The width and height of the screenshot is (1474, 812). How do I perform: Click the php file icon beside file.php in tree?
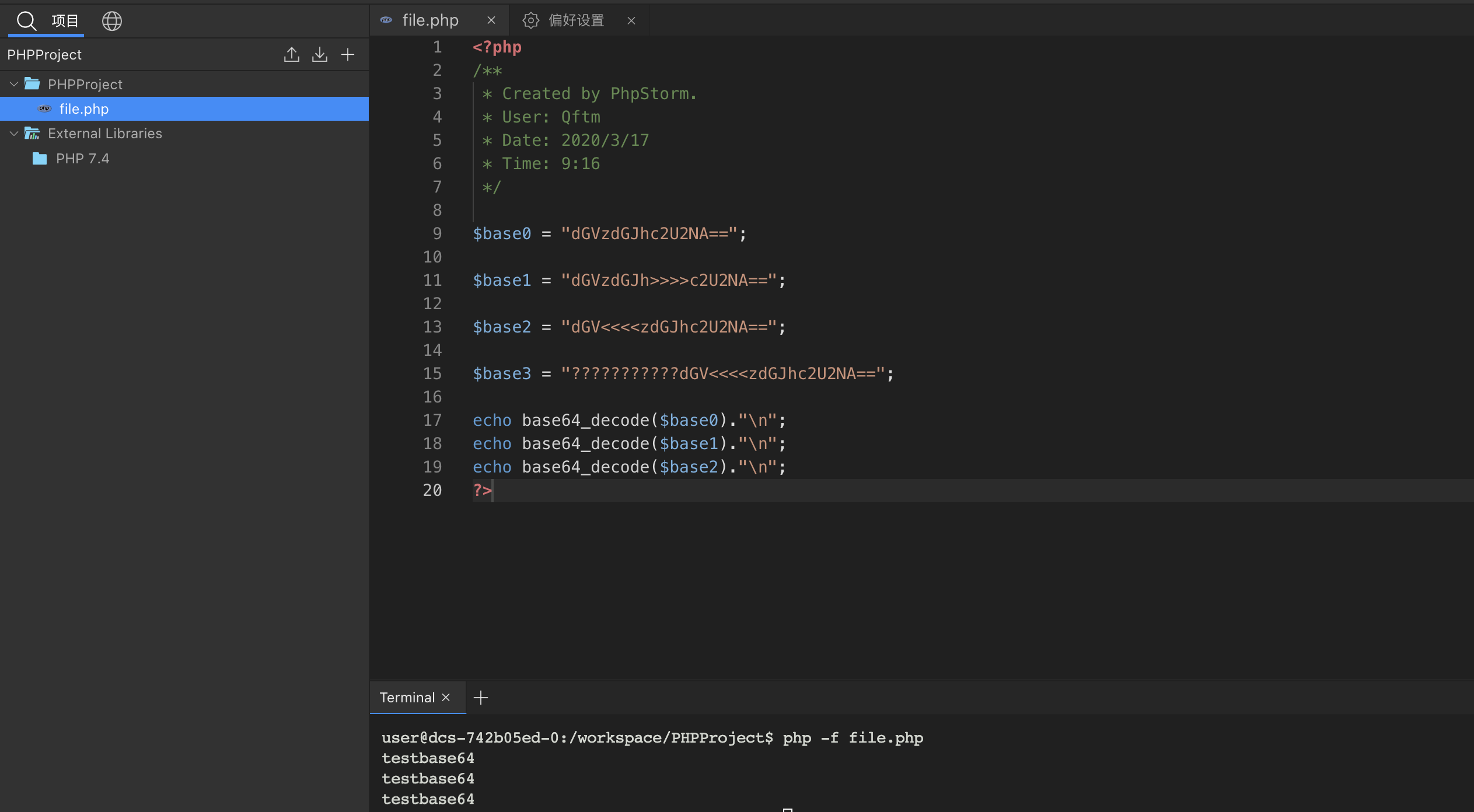[45, 108]
